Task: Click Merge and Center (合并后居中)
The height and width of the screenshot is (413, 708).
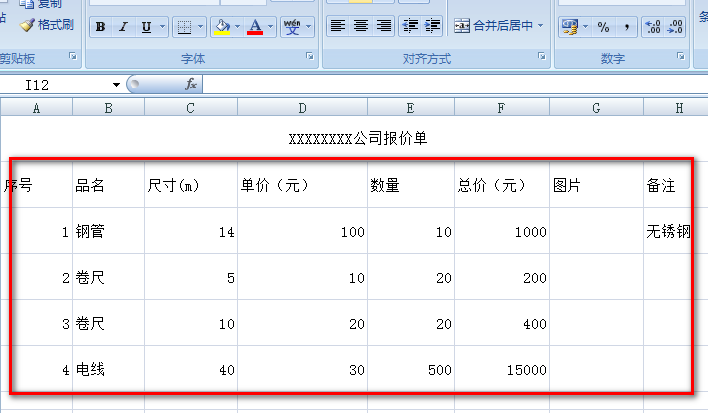Action: point(494,26)
